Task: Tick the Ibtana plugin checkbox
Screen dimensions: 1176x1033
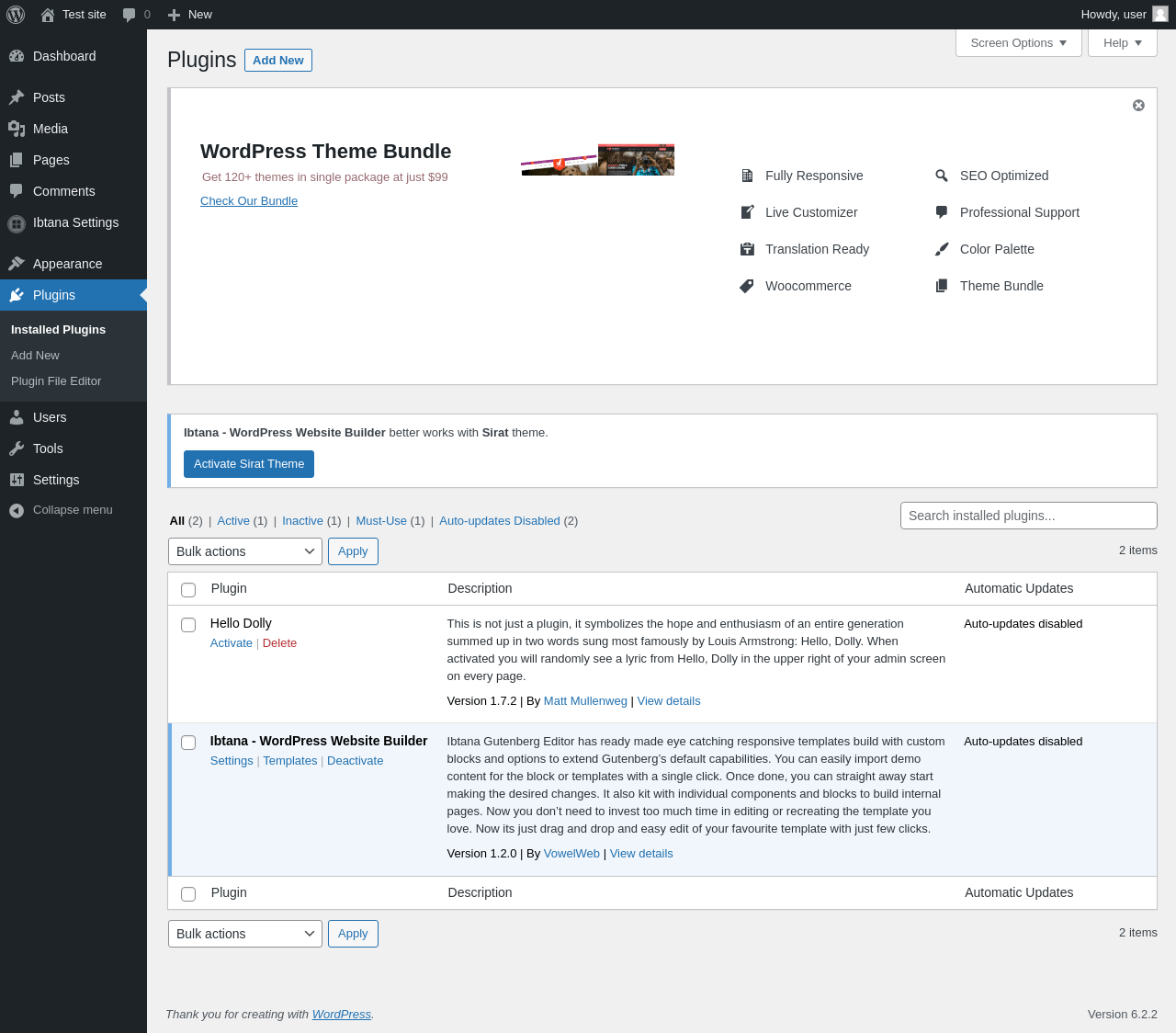Action: (x=188, y=743)
